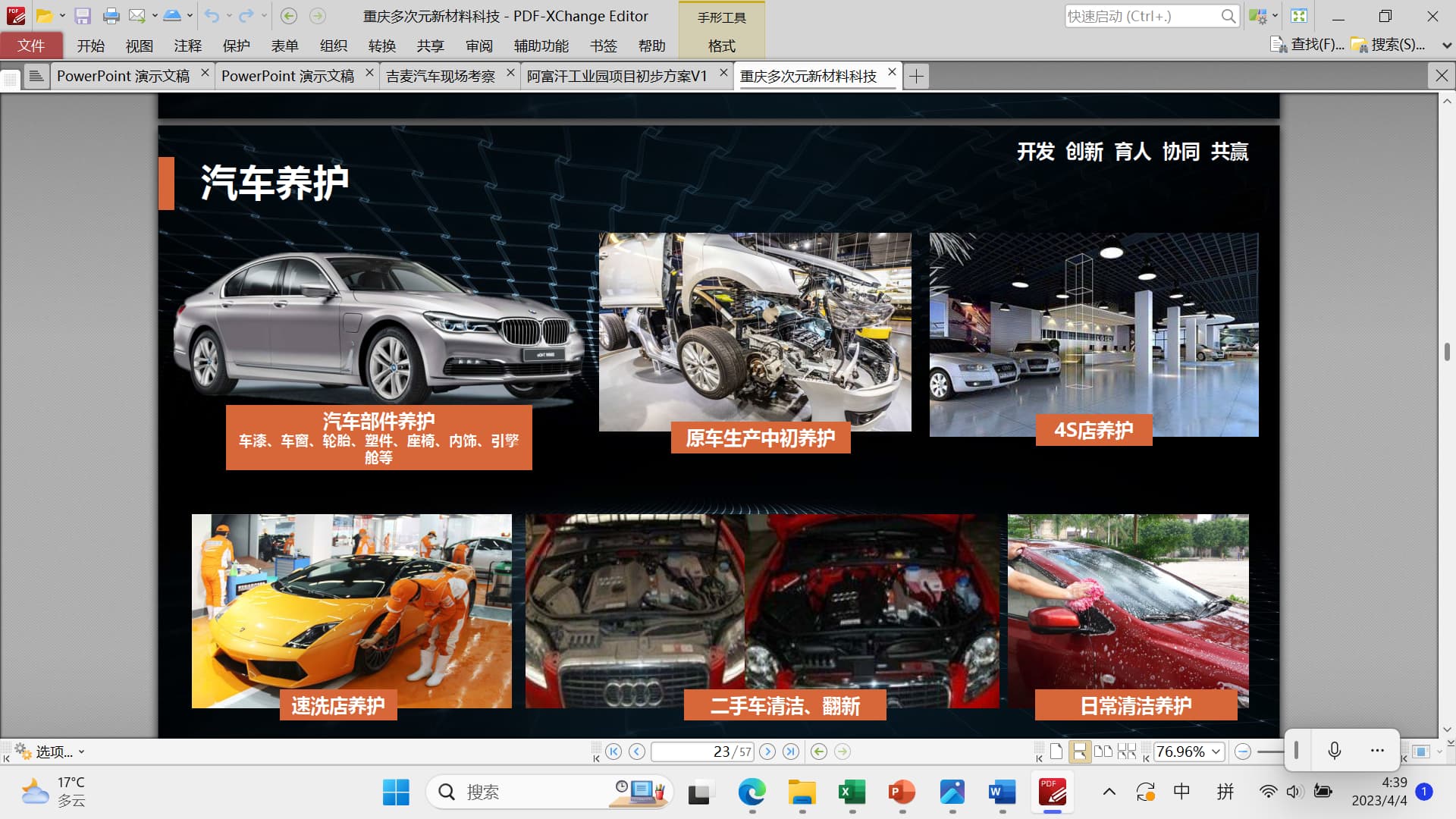Open PowerPoint from the Windows taskbar
Image resolution: width=1456 pixels, height=819 pixels.
(x=902, y=792)
